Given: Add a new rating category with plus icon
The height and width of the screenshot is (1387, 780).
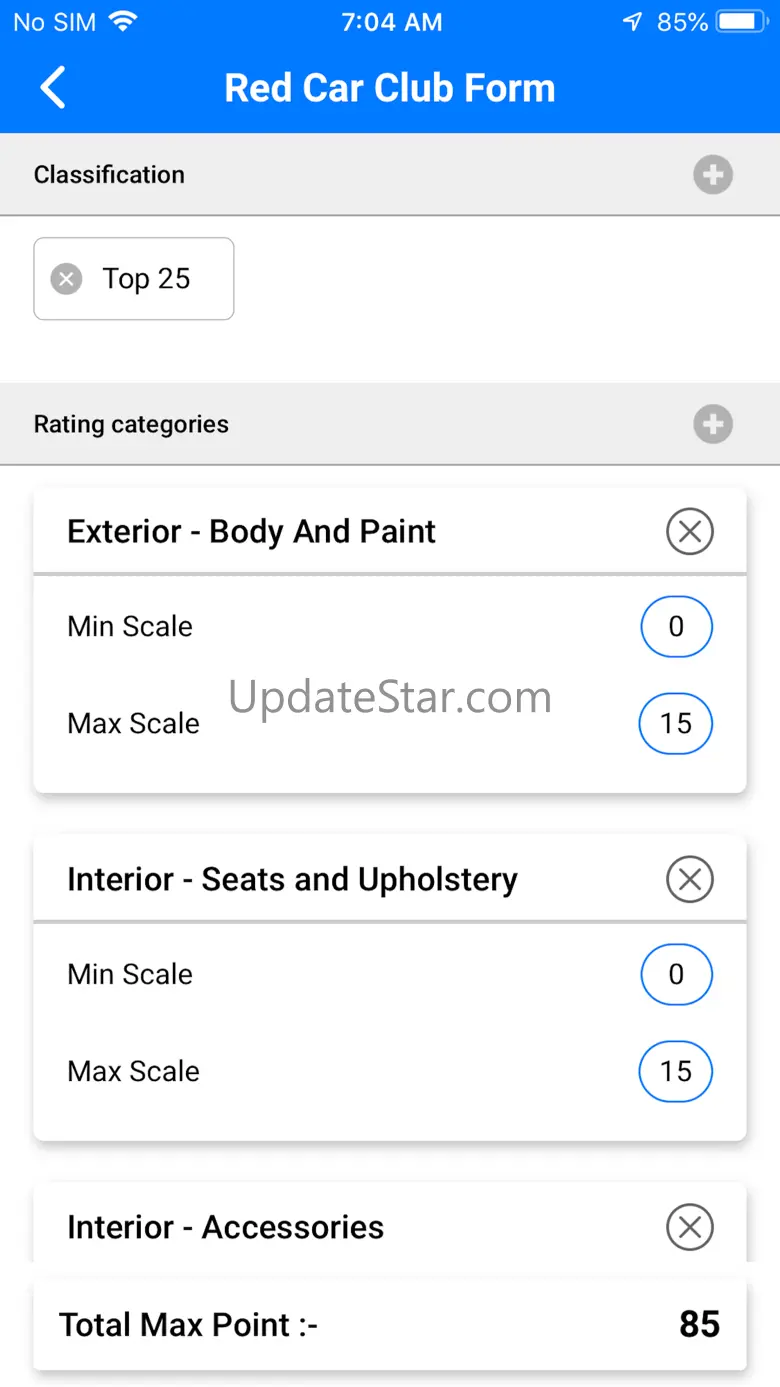Looking at the screenshot, I should 713,425.
